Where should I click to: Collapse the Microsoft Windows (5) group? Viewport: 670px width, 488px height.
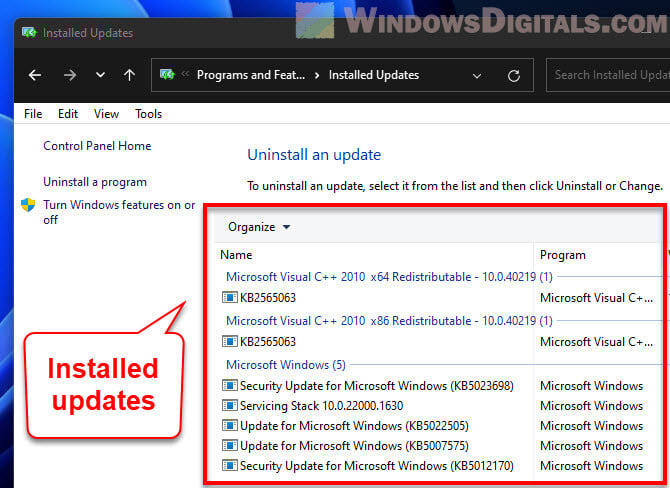click(x=286, y=365)
